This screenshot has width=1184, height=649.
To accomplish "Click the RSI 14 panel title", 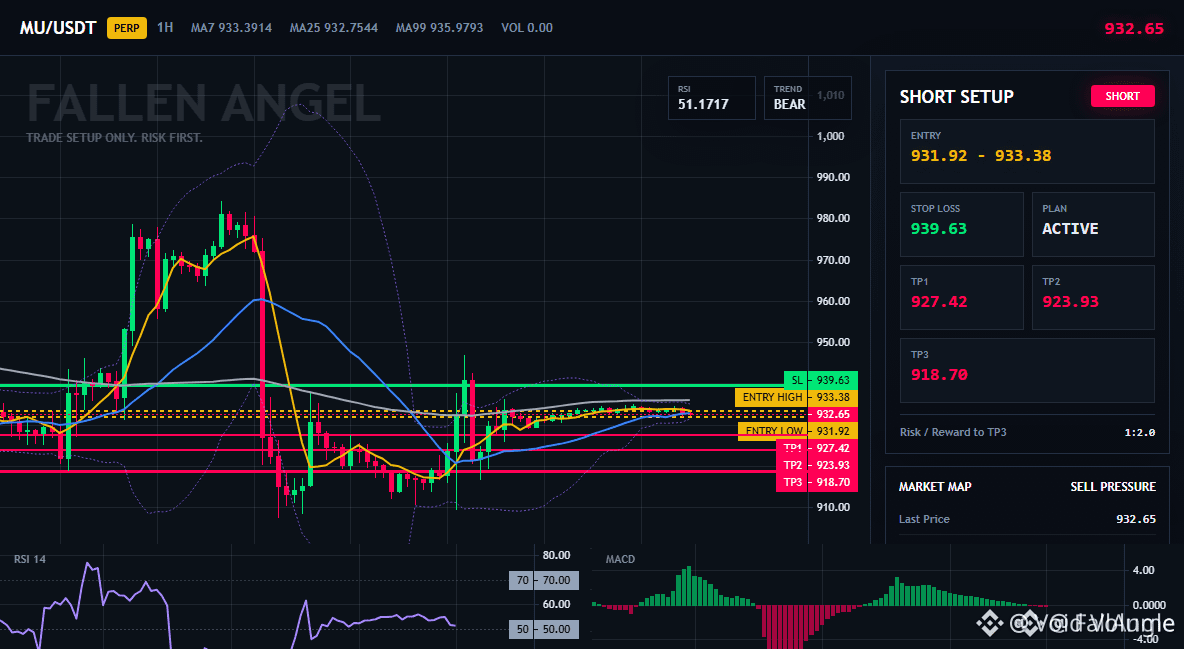I will [29, 559].
